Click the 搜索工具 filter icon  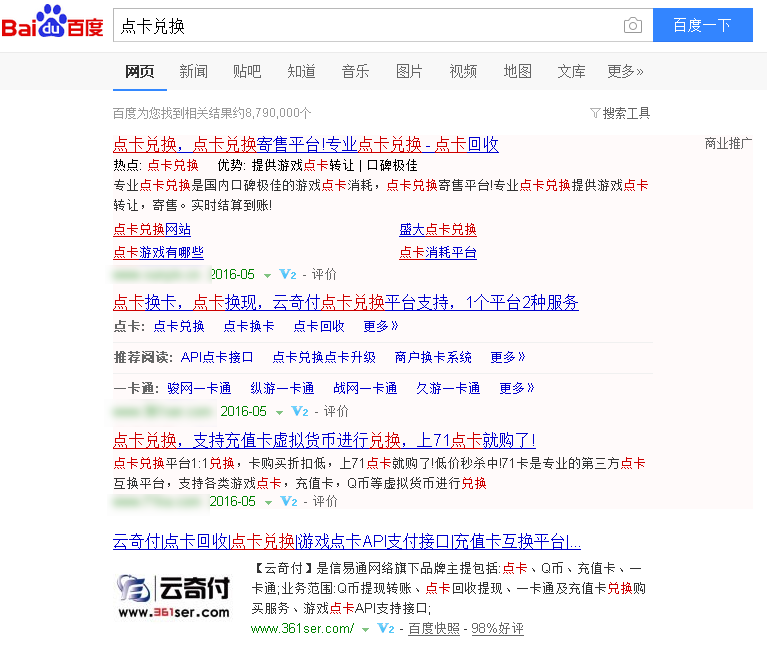[x=595, y=113]
